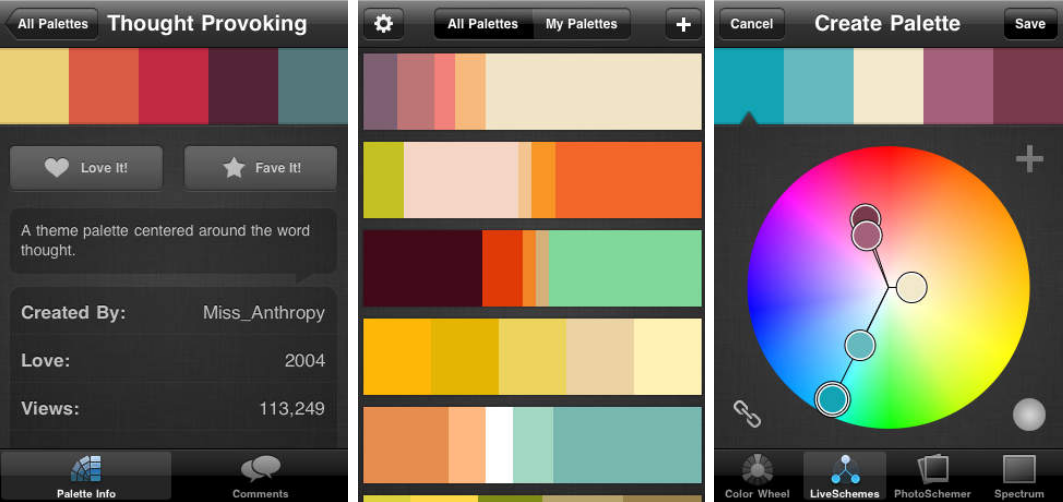The width and height of the screenshot is (1063, 502).
Task: Go back using the All Palettes back button
Action: [52, 24]
